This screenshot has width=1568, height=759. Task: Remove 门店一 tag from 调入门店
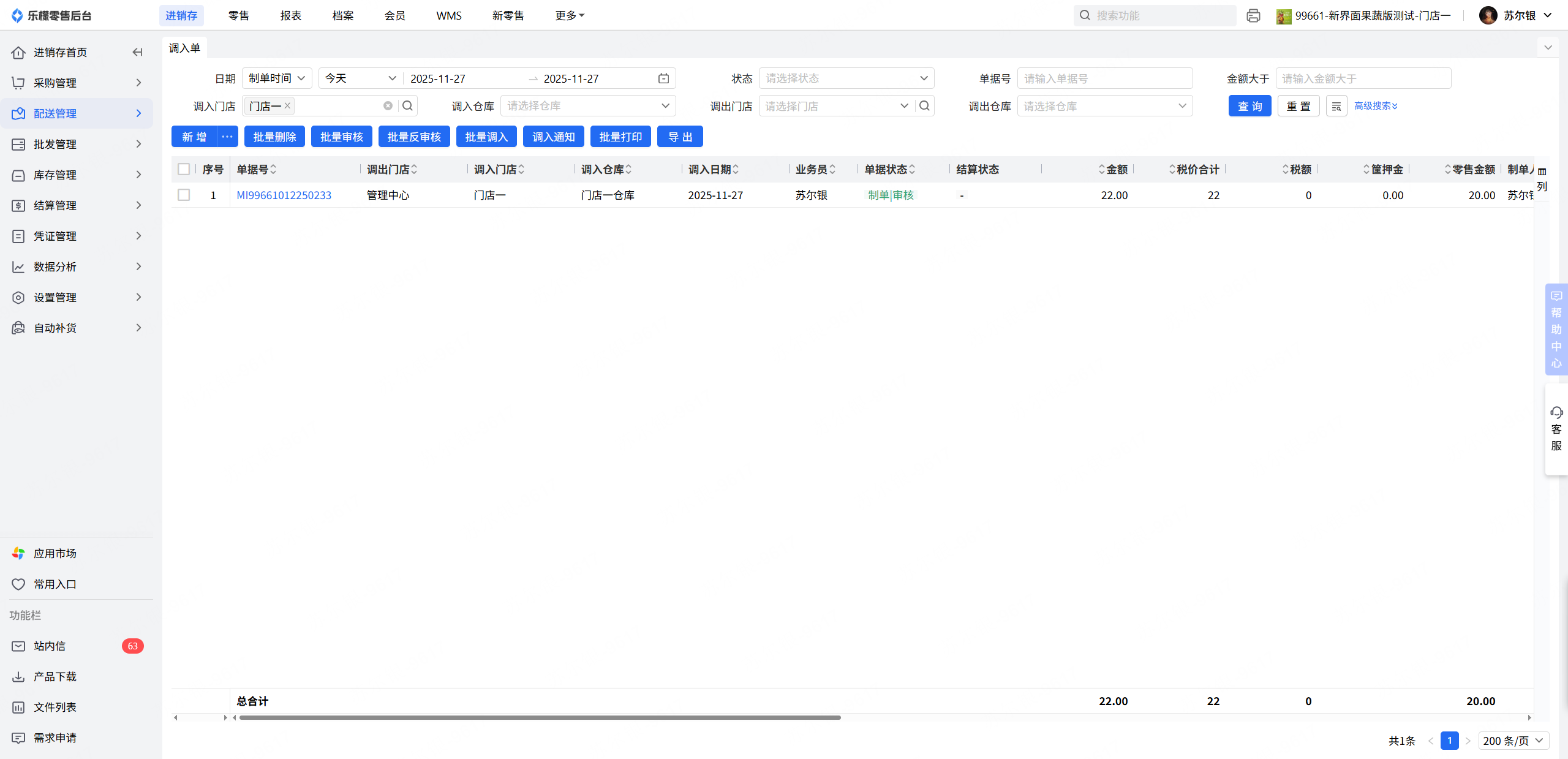pyautogui.click(x=287, y=105)
